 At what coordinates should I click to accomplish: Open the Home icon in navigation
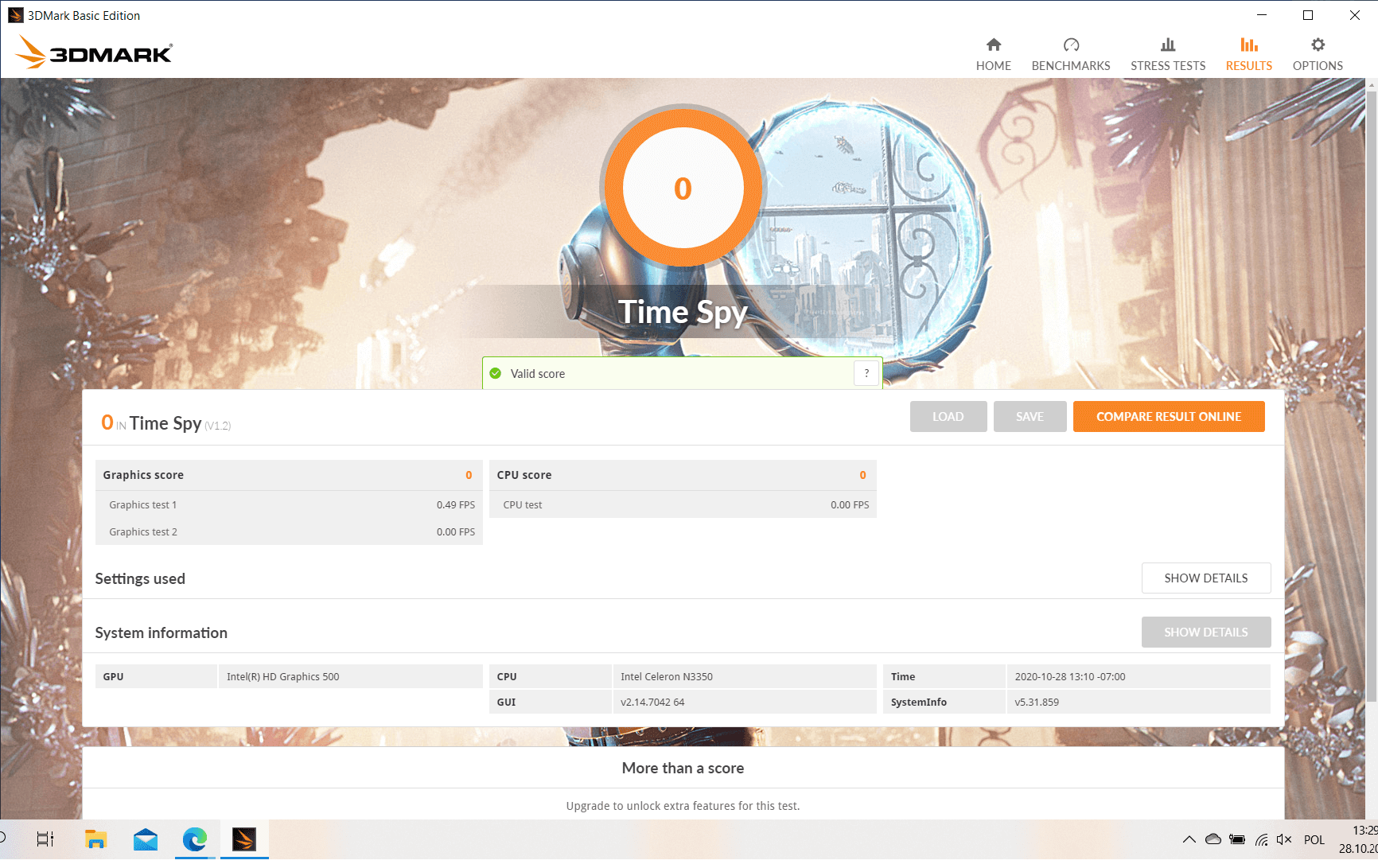point(993,45)
